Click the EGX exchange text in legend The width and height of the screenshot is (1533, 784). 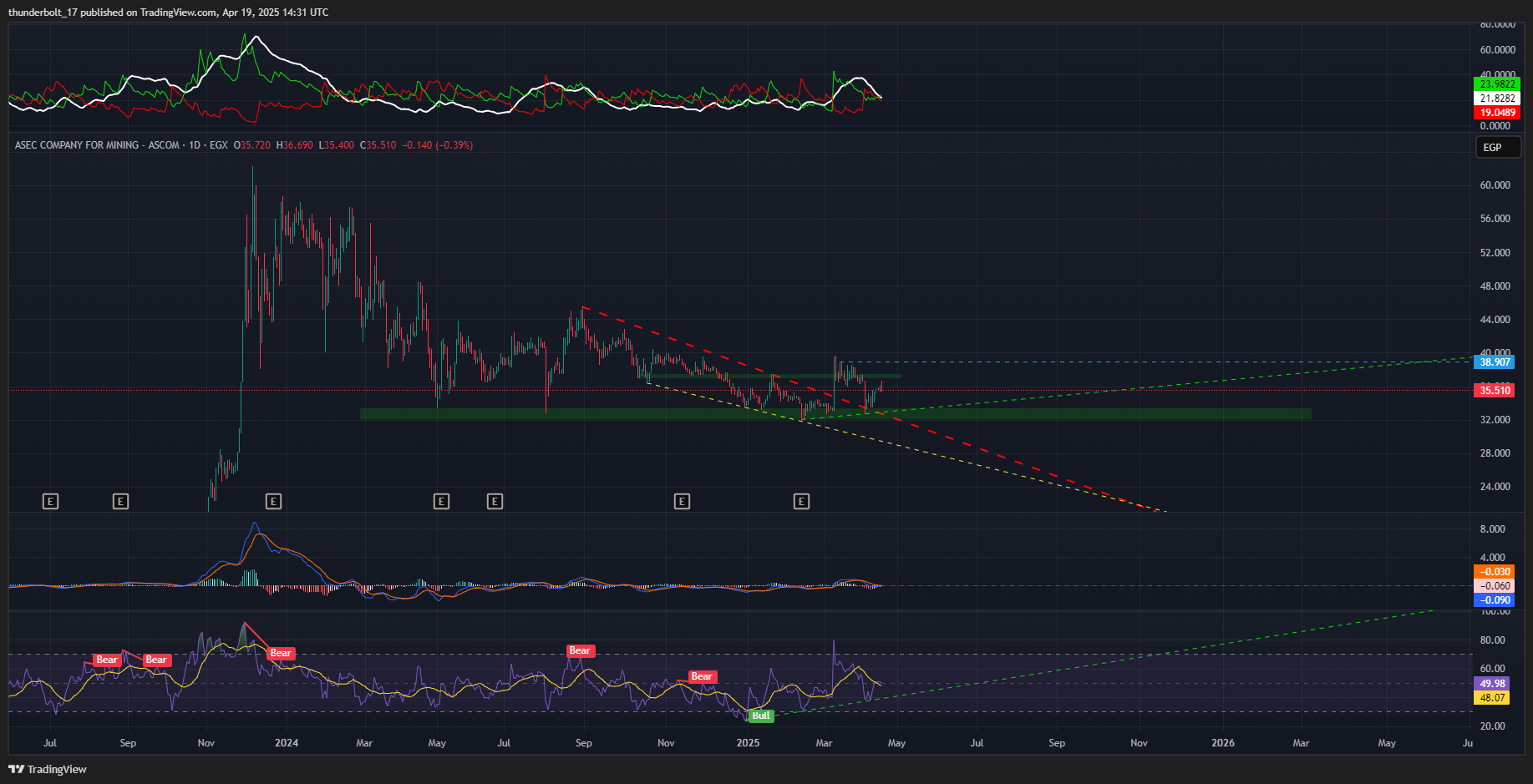[219, 145]
